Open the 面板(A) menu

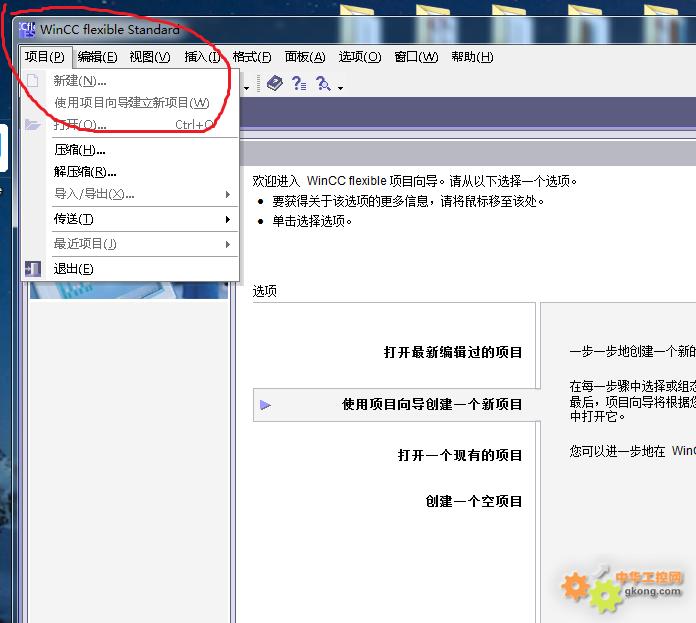tap(305, 57)
